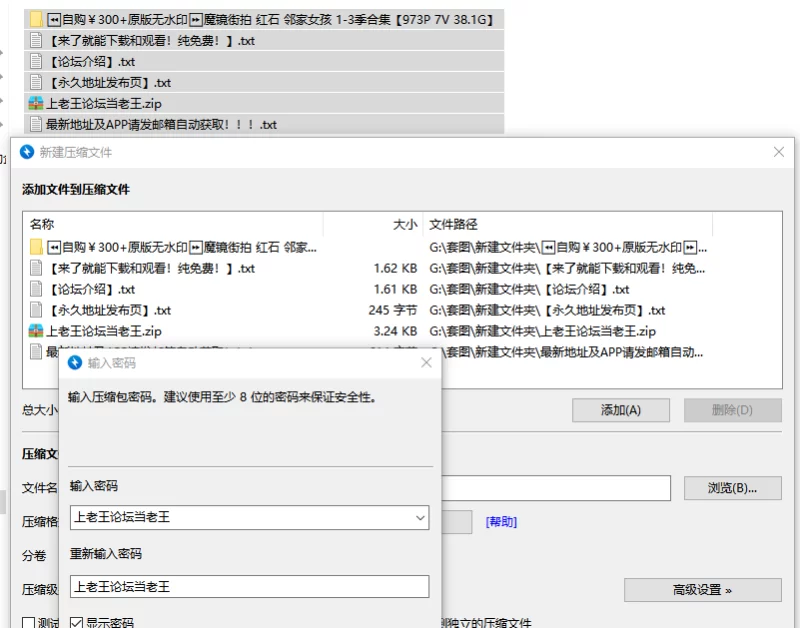
Task: Open the [帮助] help link
Action: [x=501, y=522]
